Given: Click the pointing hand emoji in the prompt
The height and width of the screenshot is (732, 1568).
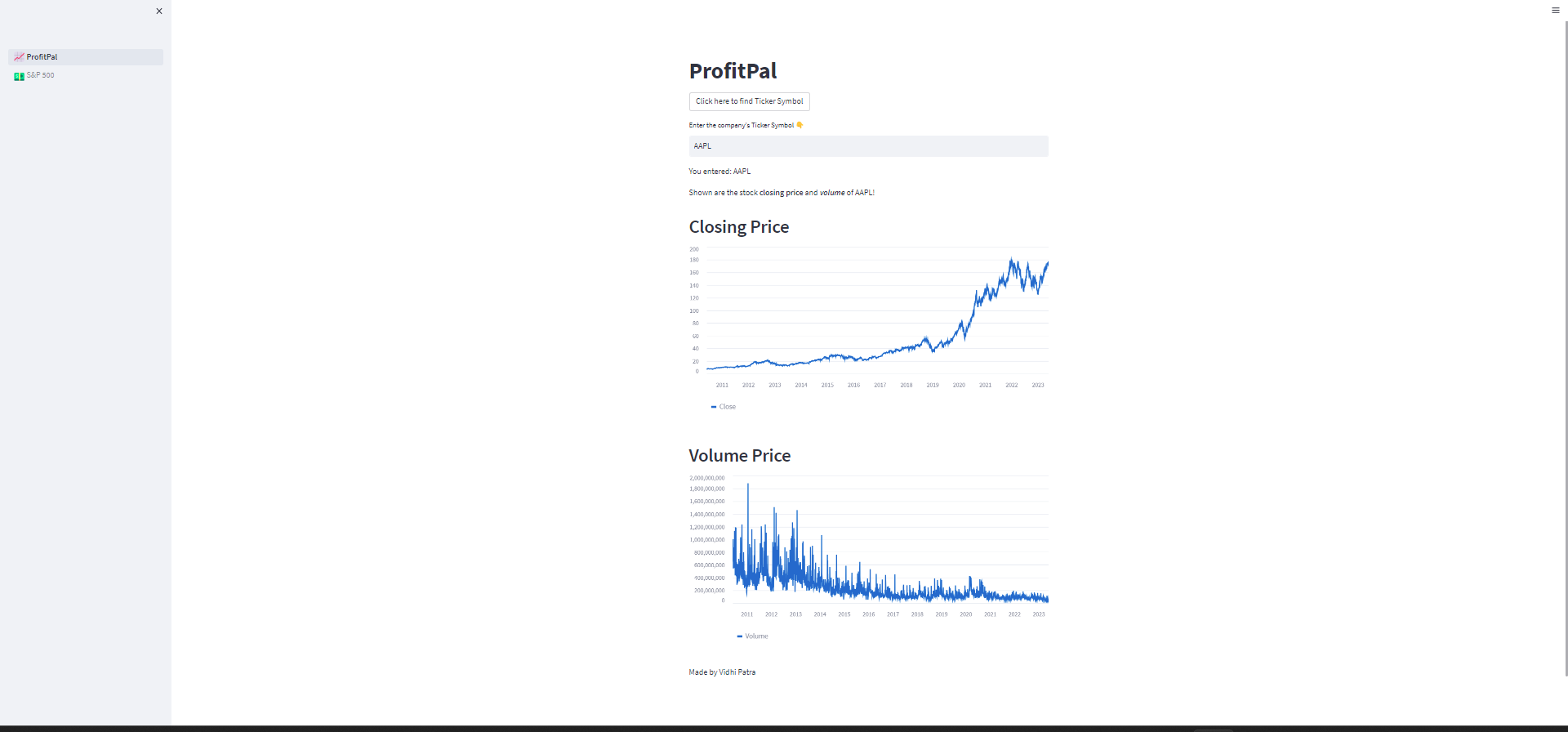Looking at the screenshot, I should click(x=800, y=124).
